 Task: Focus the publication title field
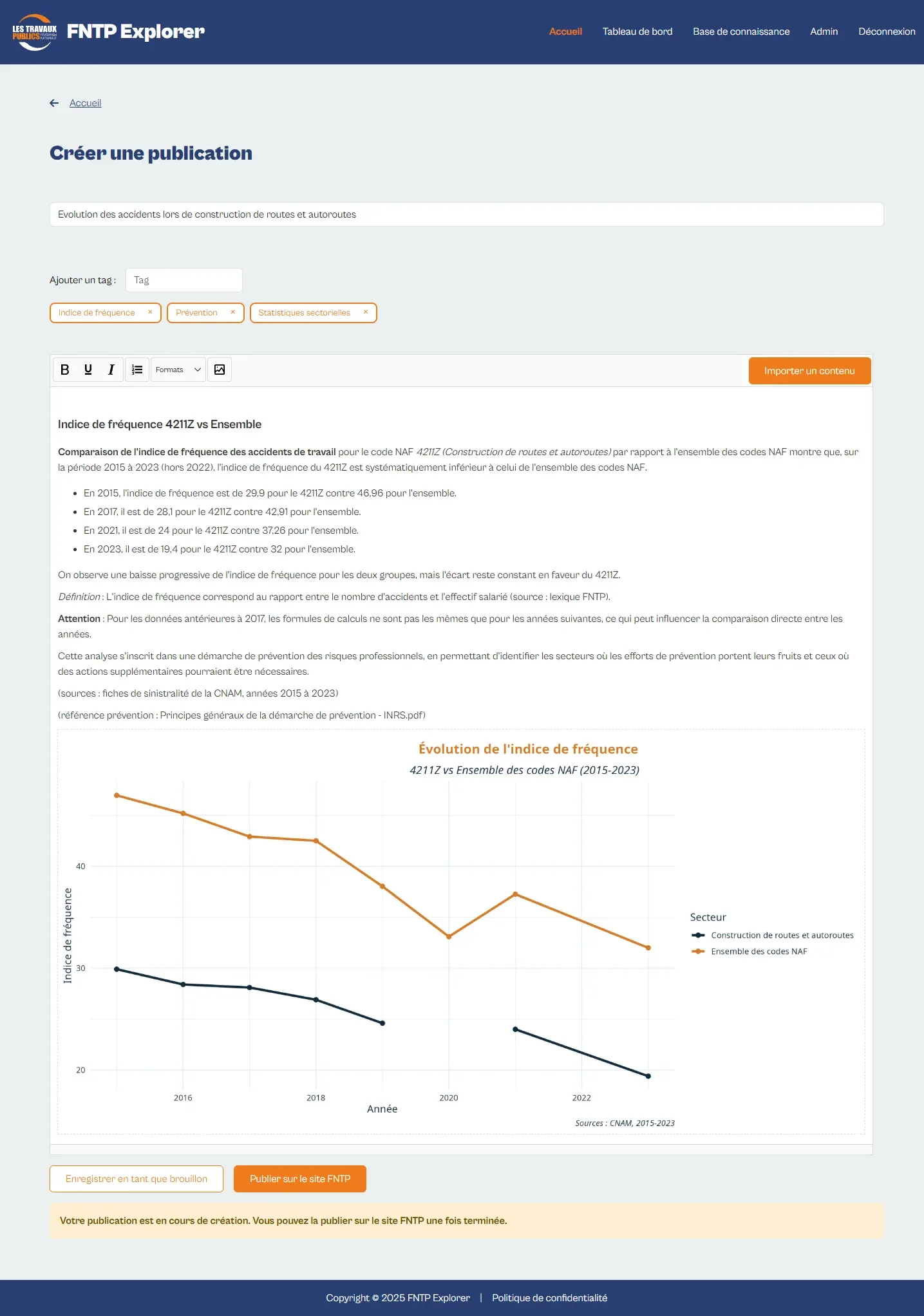[x=466, y=214]
